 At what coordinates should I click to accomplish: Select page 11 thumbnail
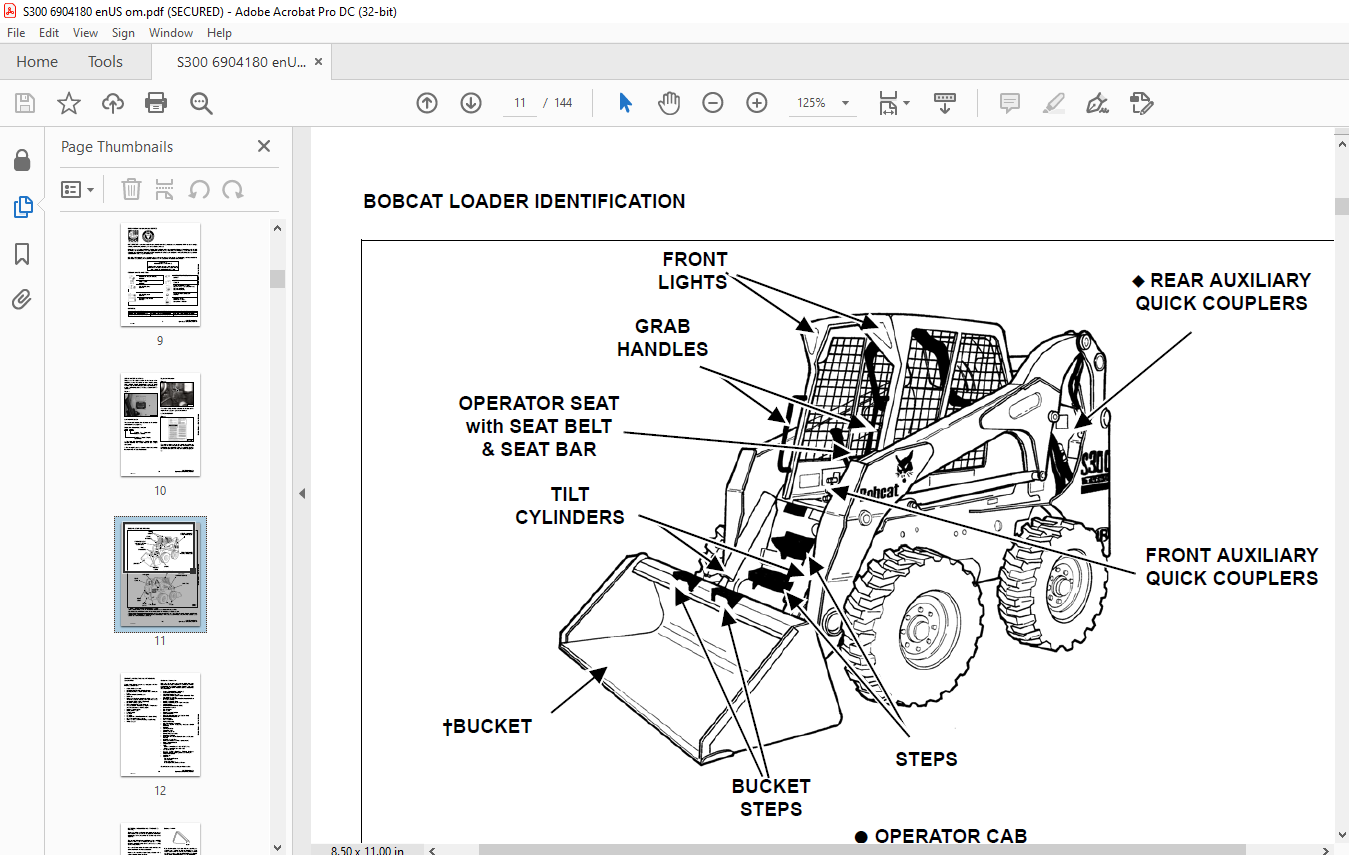[160, 574]
